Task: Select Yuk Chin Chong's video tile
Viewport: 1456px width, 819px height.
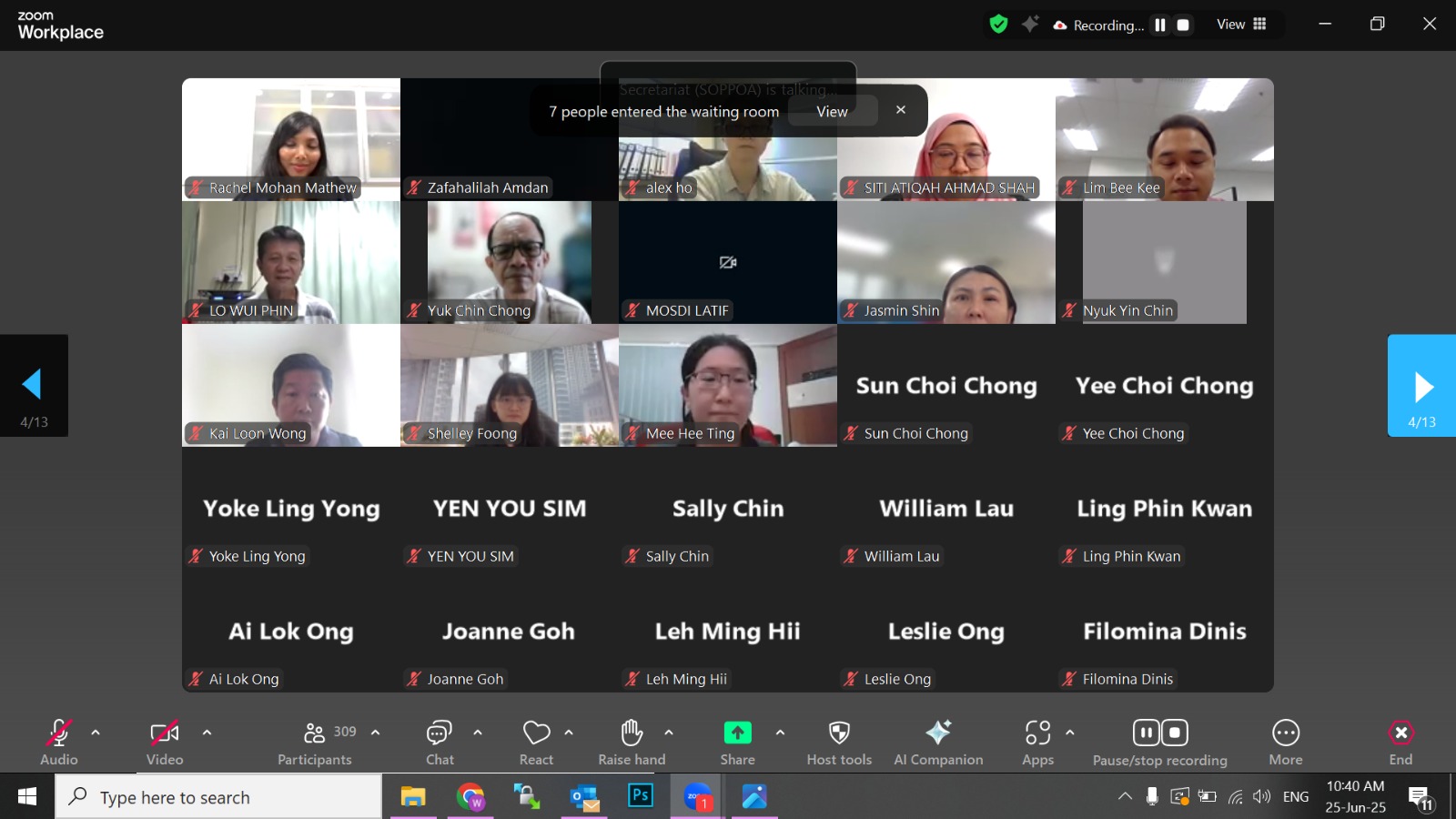Action: tap(510, 262)
